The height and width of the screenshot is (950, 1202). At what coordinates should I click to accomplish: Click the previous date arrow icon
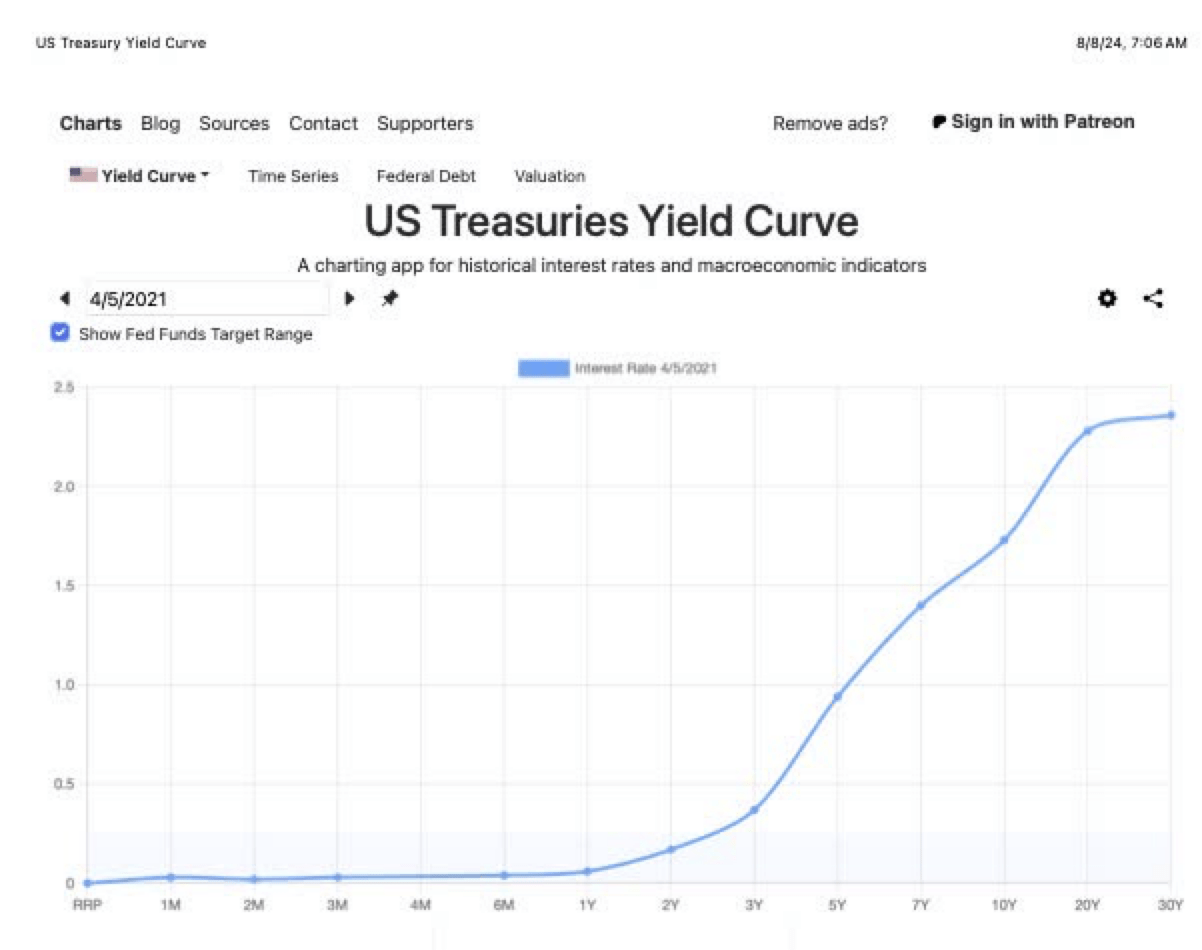pos(65,298)
